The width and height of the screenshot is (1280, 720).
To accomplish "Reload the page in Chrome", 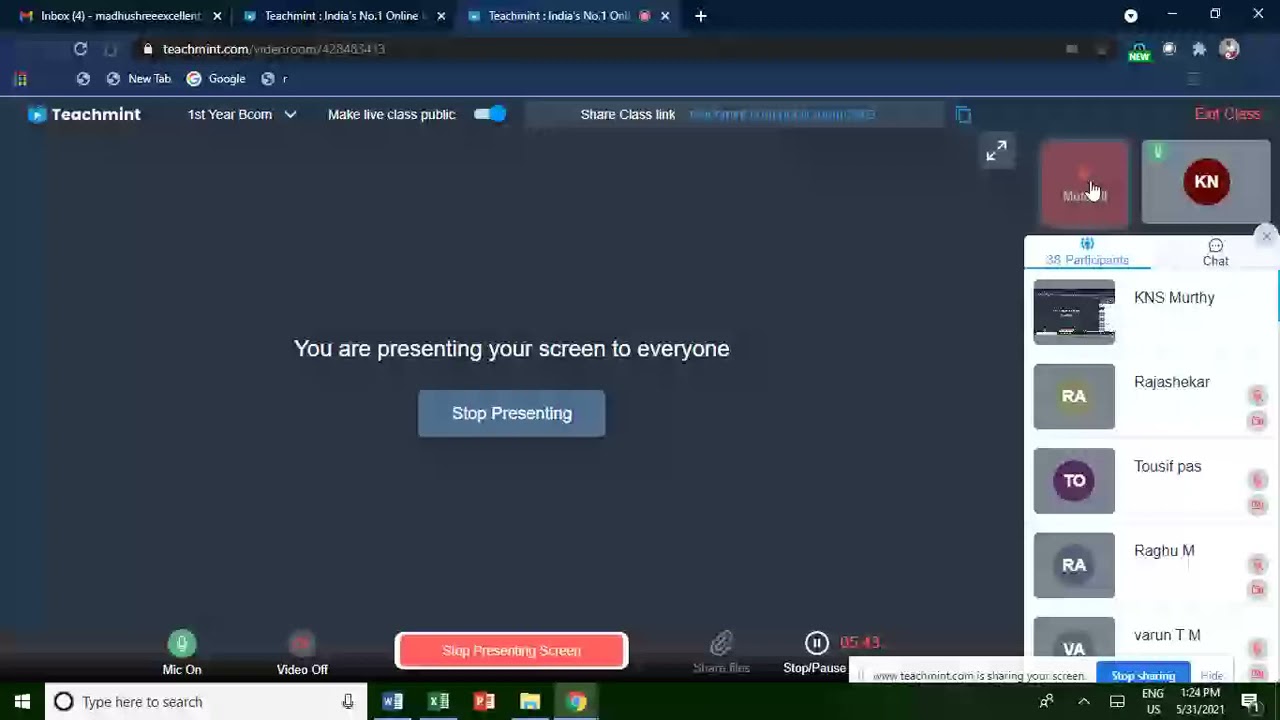I will tap(80, 49).
